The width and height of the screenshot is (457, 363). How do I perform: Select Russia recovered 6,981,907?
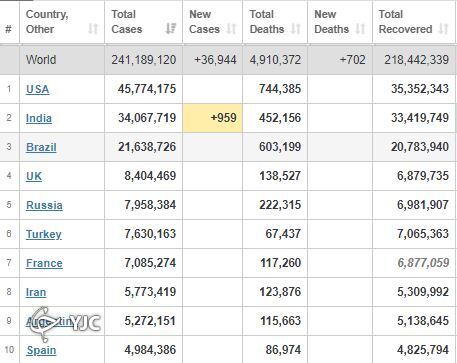pos(423,205)
